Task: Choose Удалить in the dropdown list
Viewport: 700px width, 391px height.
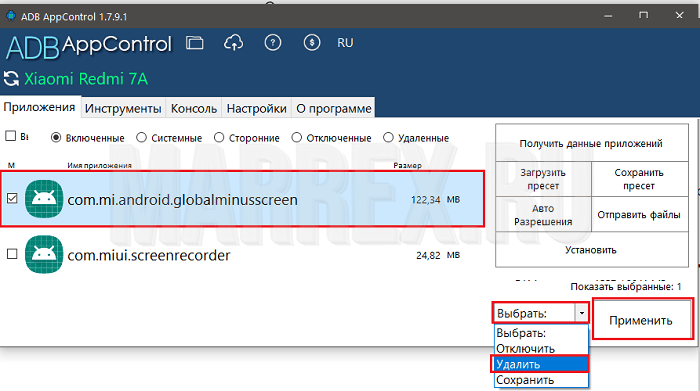Action: (540, 364)
